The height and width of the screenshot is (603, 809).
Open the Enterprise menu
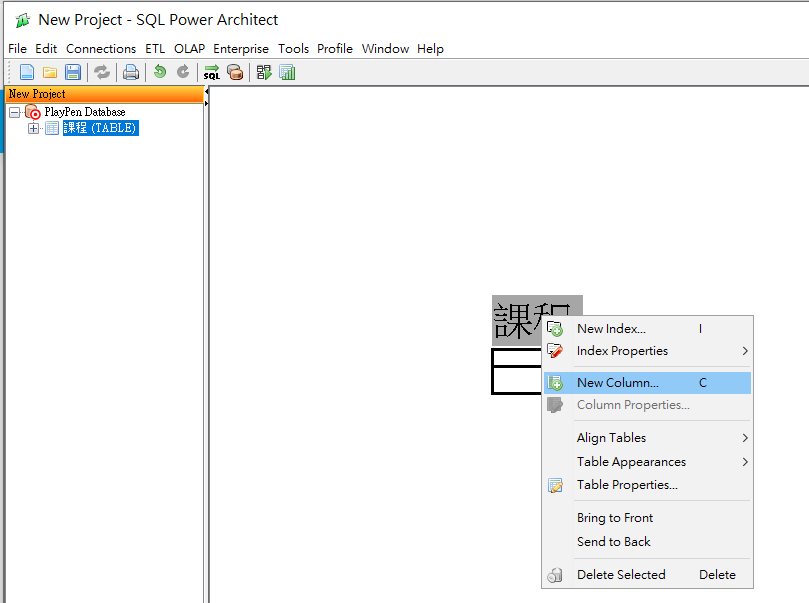[241, 48]
